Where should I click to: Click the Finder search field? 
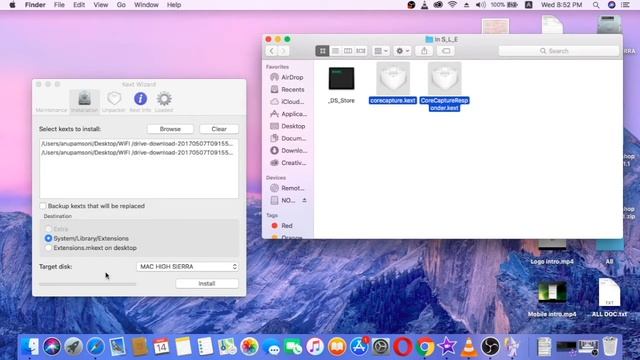pos(558,51)
